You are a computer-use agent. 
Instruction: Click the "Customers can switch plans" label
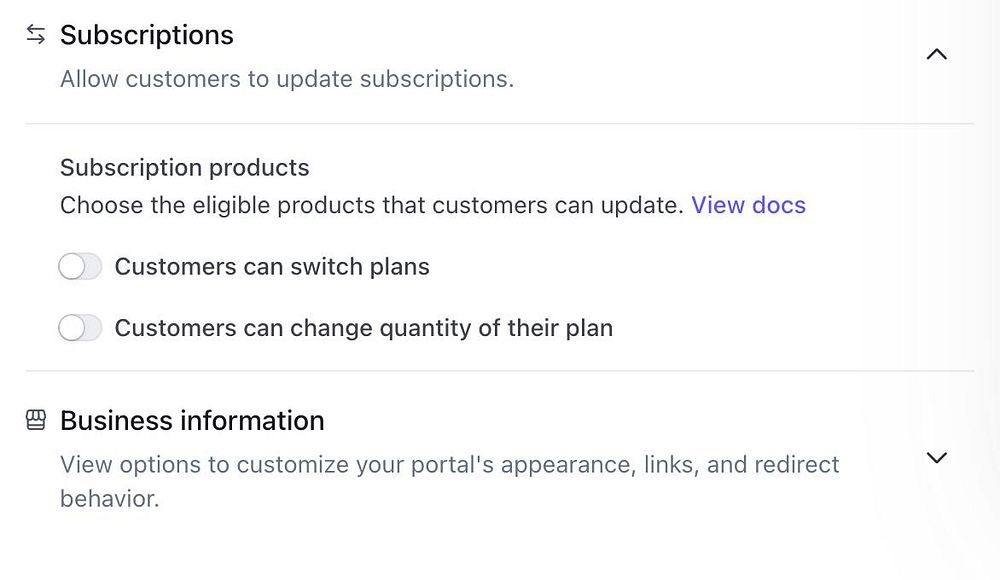coord(272,267)
